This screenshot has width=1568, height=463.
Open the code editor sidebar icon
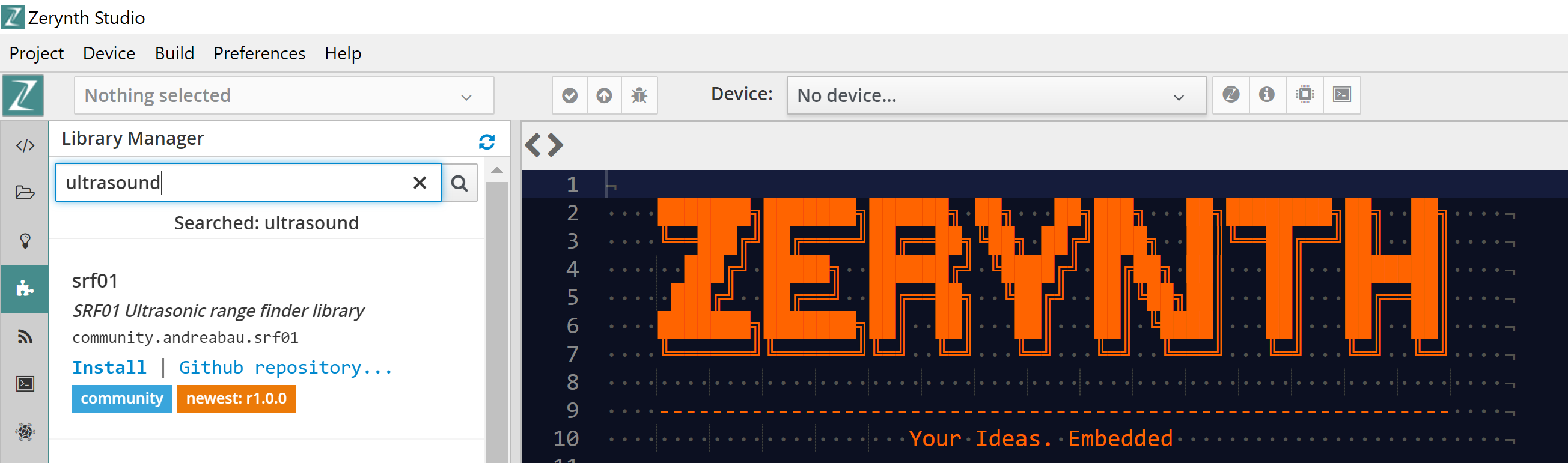tap(25, 145)
